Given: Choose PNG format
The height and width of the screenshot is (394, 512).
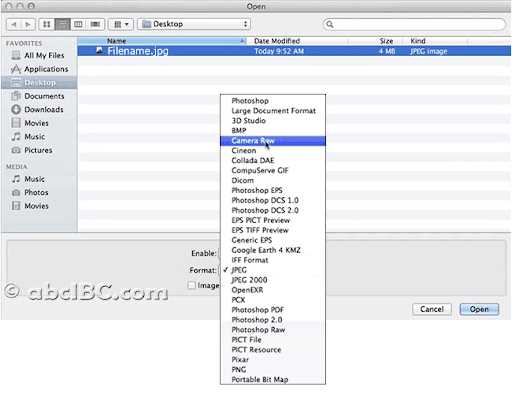Looking at the screenshot, I should (x=273, y=370).
